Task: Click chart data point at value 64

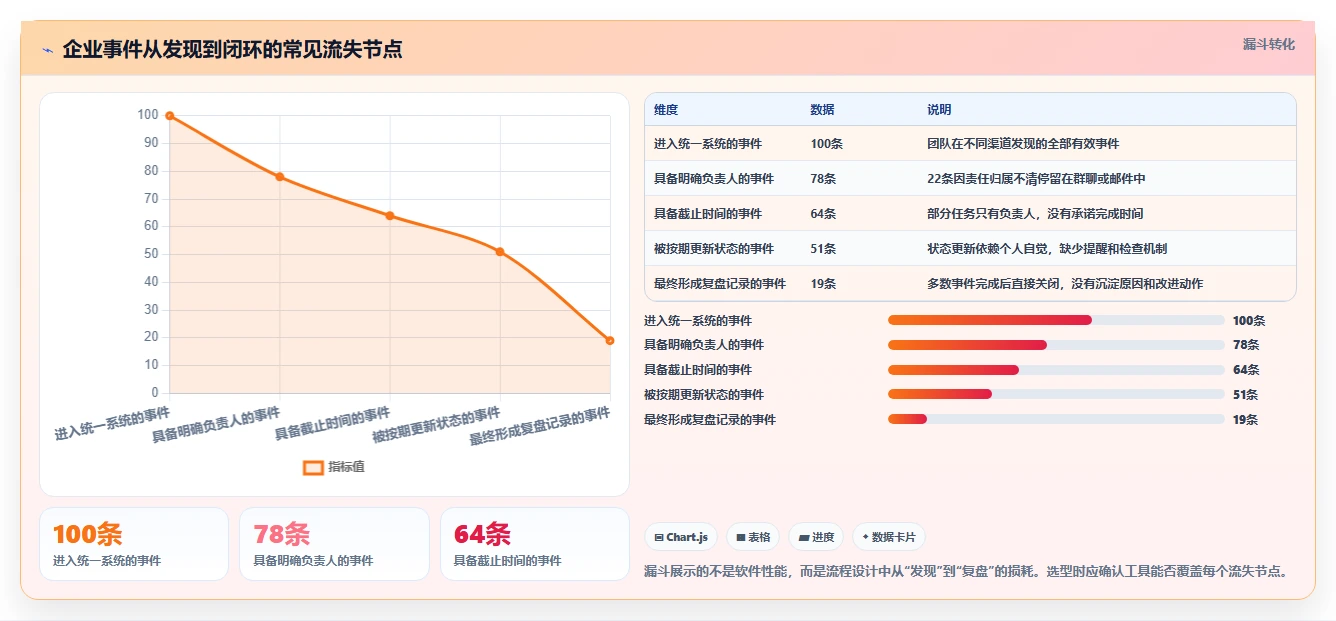Action: pyautogui.click(x=390, y=216)
